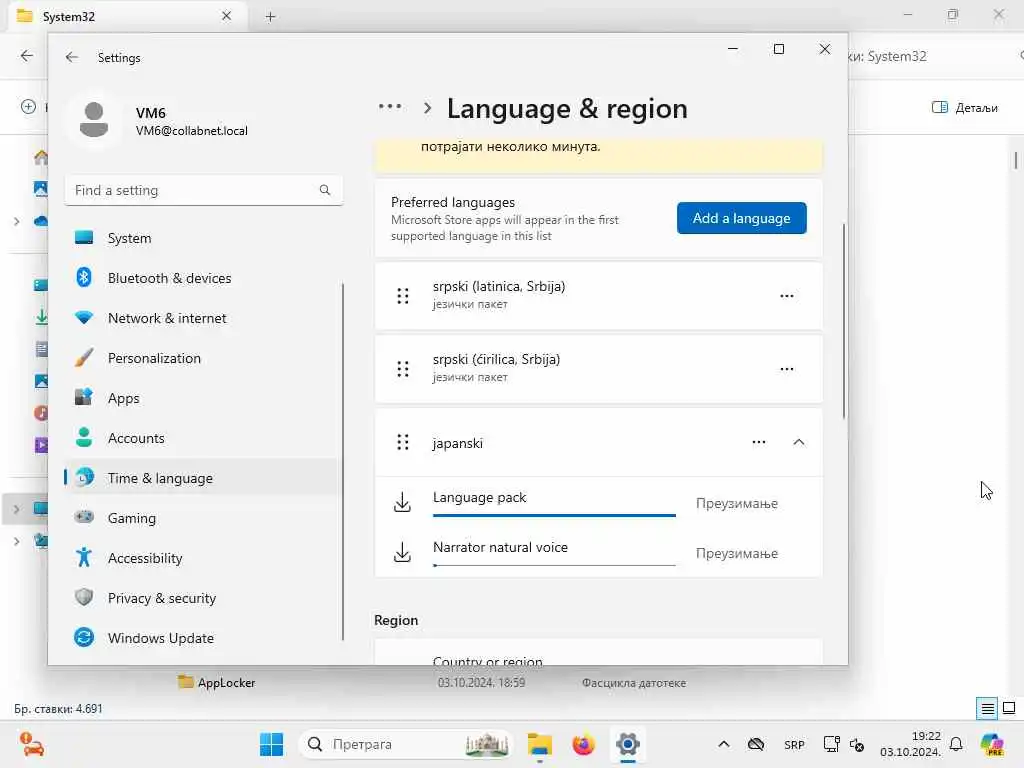Click the Accessibility figure icon
The width and height of the screenshot is (1024, 768).
pos(84,558)
